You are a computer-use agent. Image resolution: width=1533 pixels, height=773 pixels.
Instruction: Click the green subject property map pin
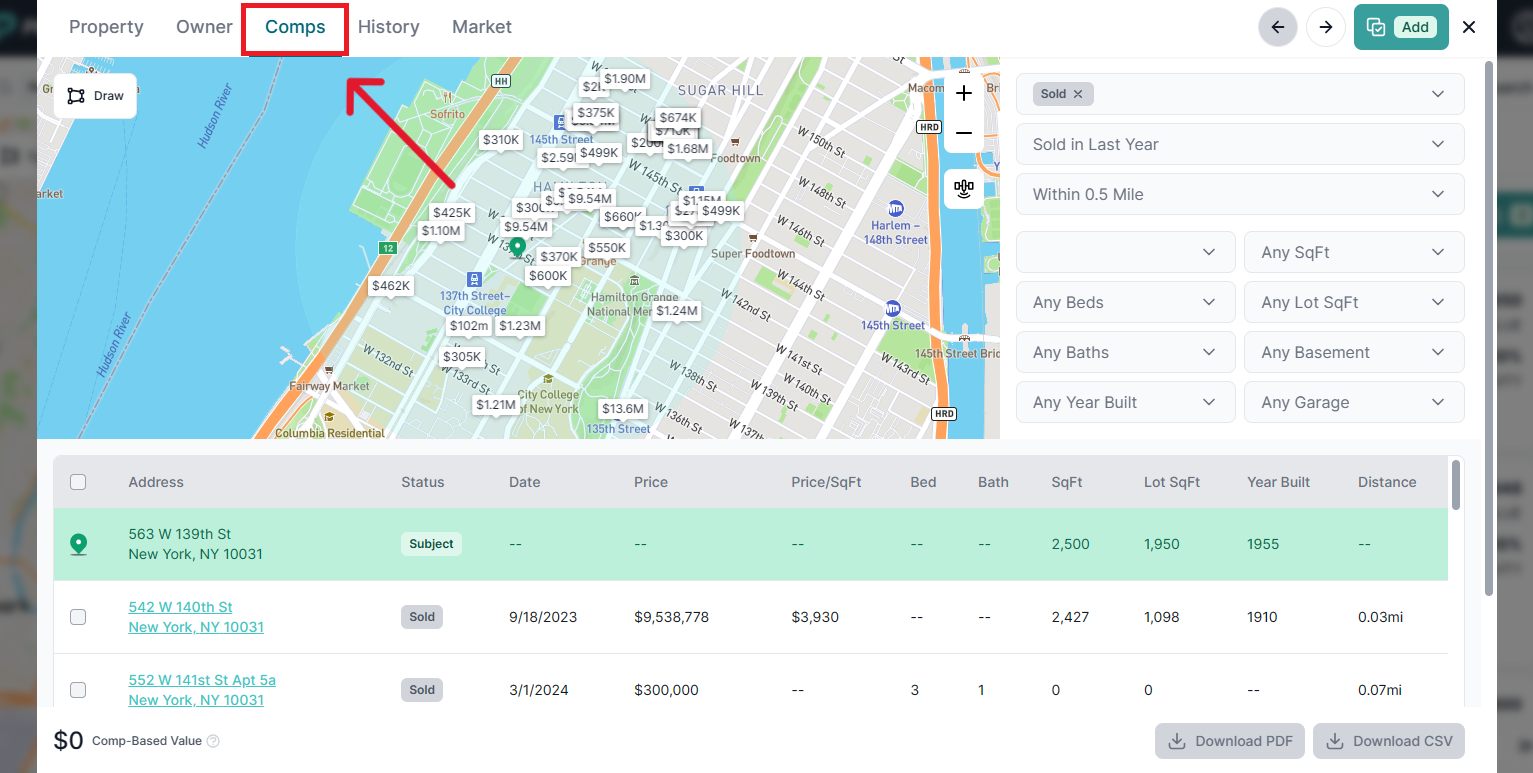(x=517, y=246)
